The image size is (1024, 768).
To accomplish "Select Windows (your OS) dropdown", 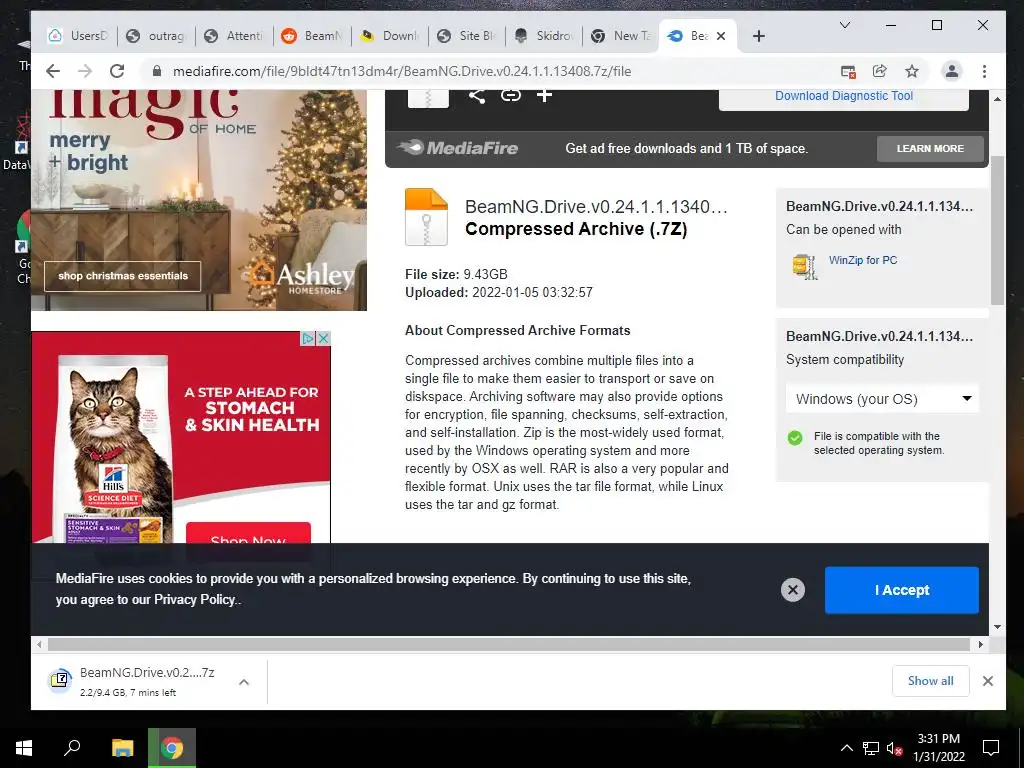I will click(882, 399).
